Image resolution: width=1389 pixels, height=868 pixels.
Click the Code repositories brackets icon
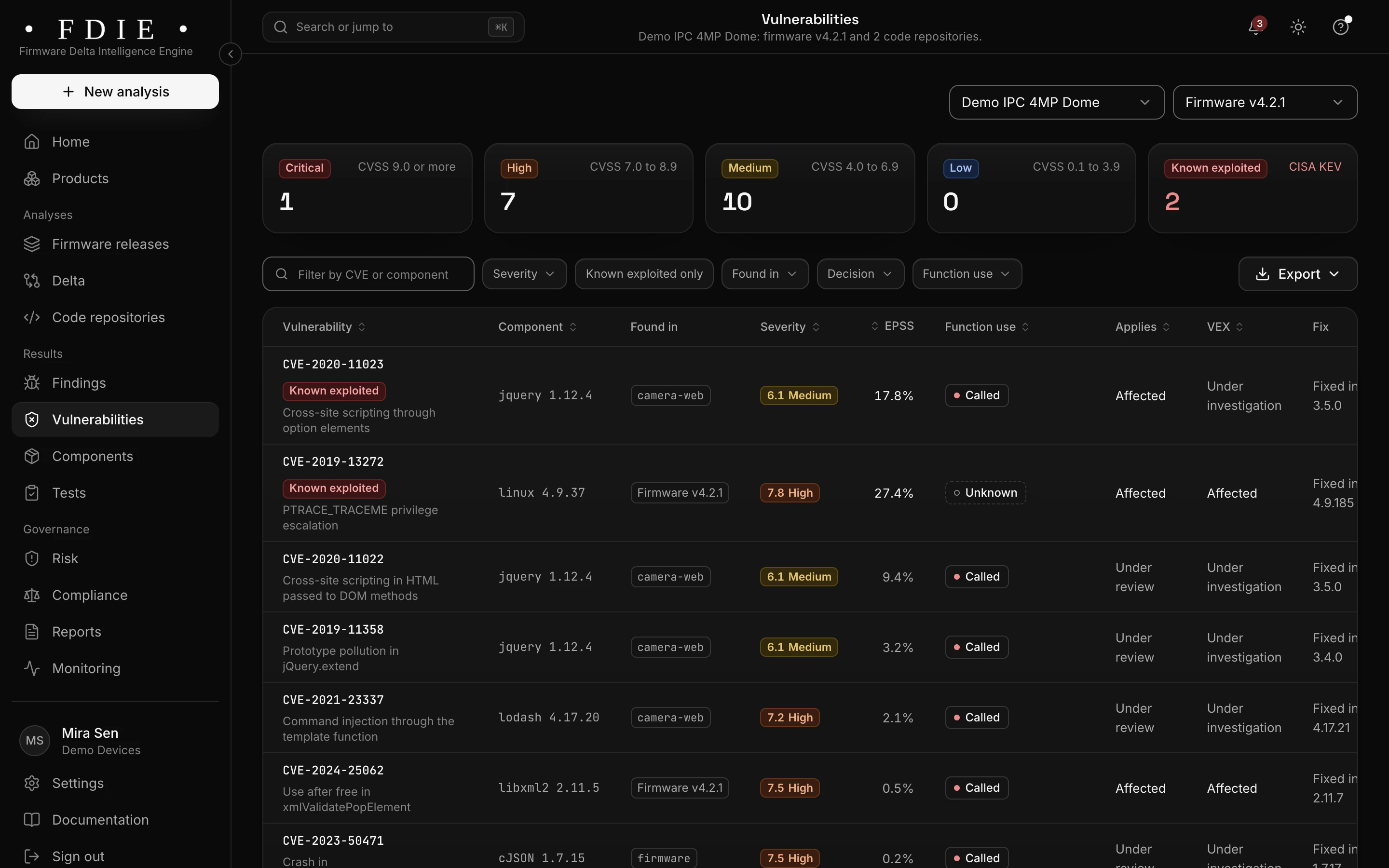[32, 317]
